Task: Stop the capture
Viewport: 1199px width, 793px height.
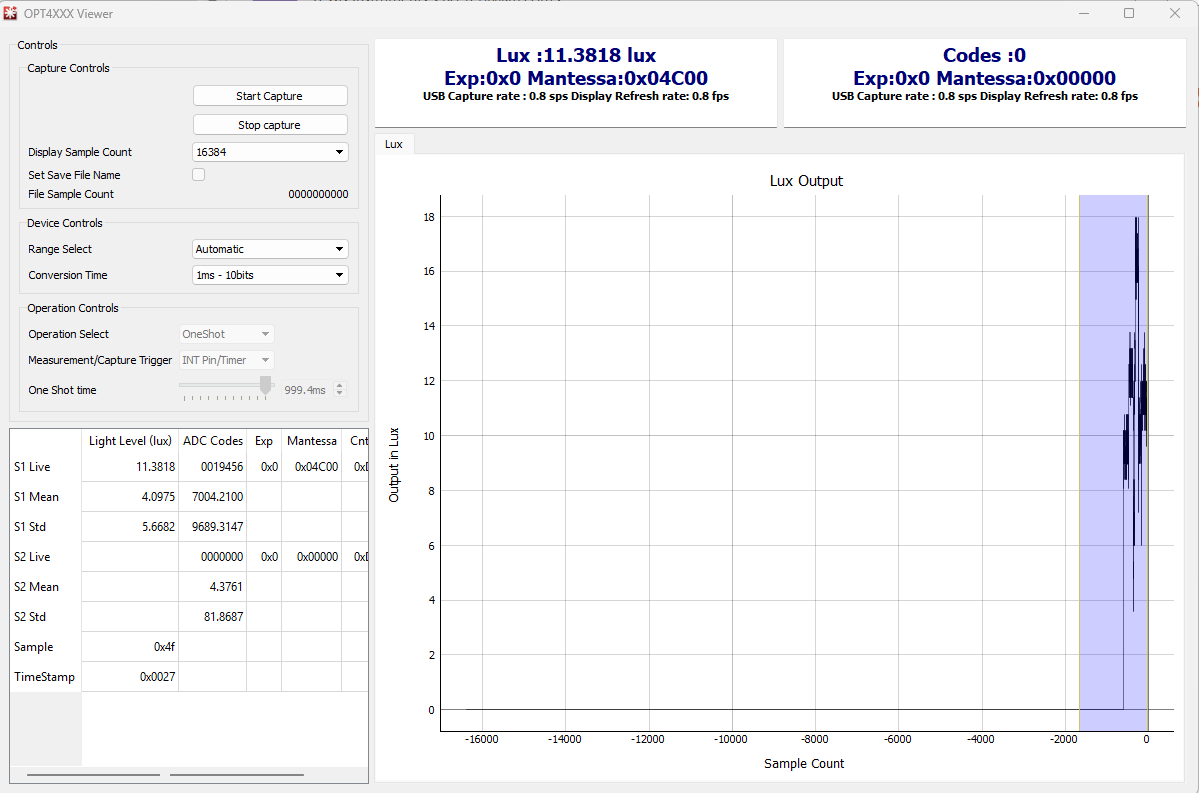Action: 270,125
